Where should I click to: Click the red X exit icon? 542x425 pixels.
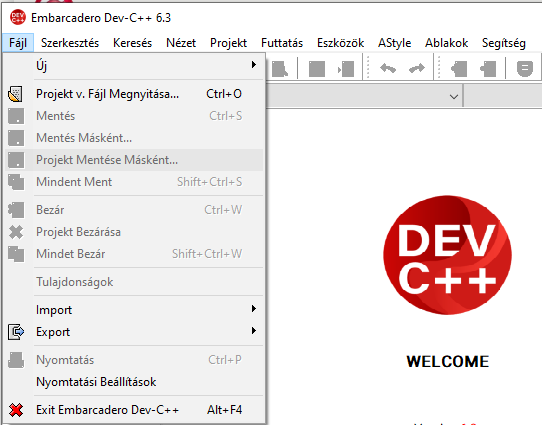(16, 410)
